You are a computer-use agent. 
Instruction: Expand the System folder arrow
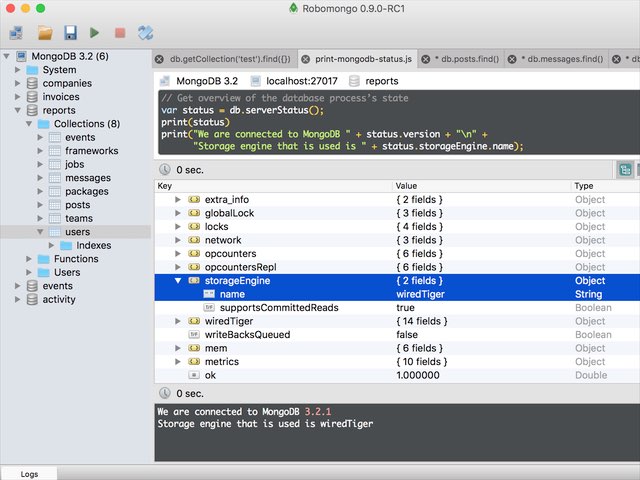pos(18,70)
